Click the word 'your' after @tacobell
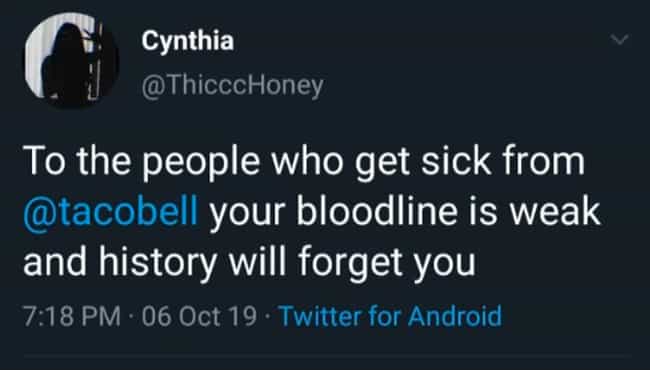 click(247, 214)
